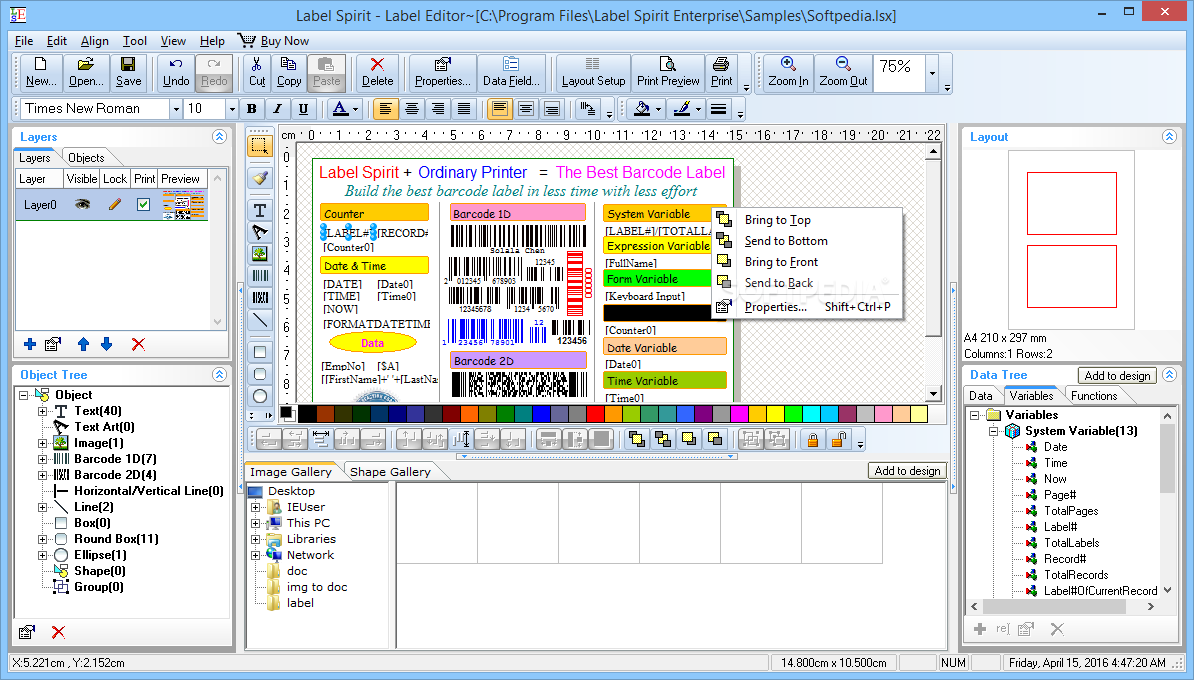The width and height of the screenshot is (1194, 680).
Task: Open the font color dropdown arrow
Action: (x=355, y=109)
